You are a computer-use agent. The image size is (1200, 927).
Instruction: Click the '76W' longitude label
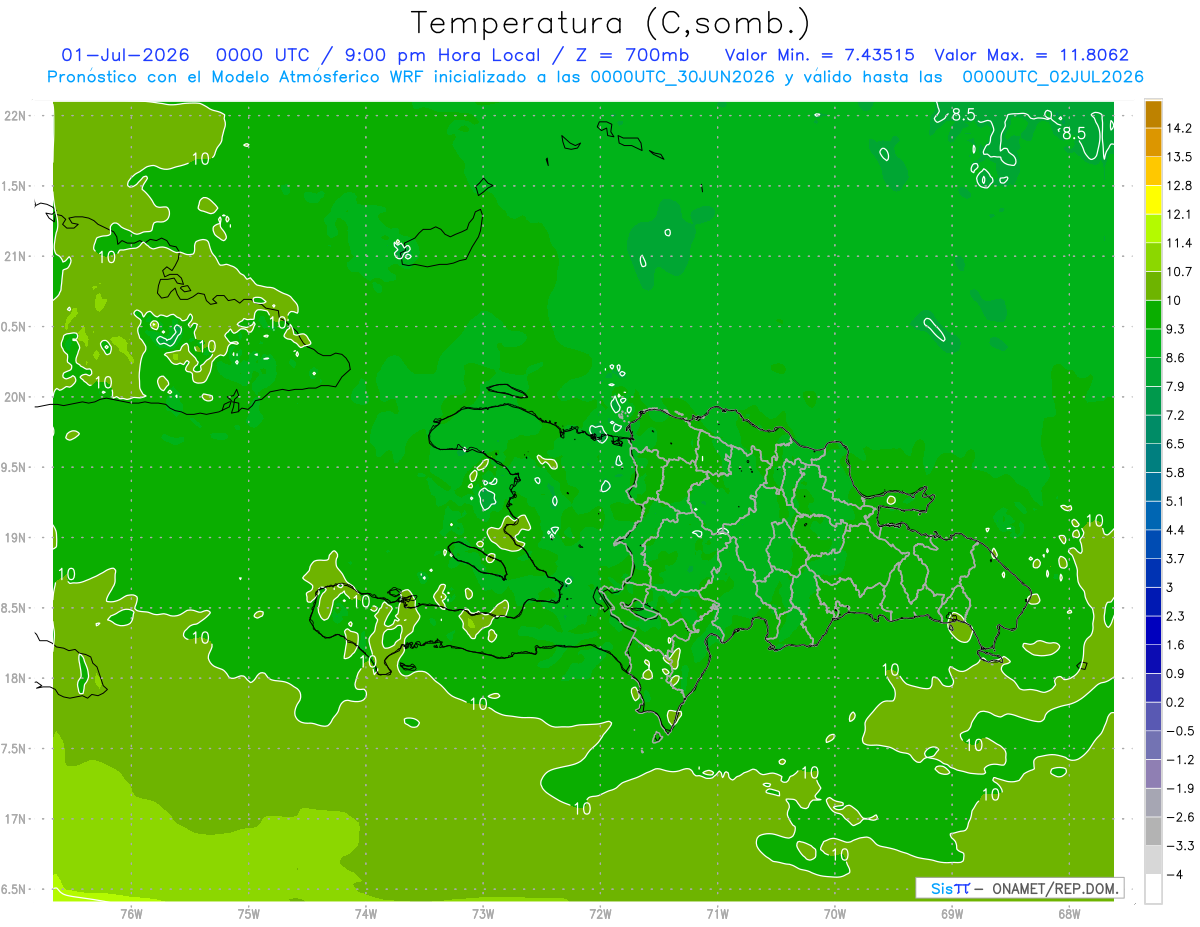tap(131, 913)
